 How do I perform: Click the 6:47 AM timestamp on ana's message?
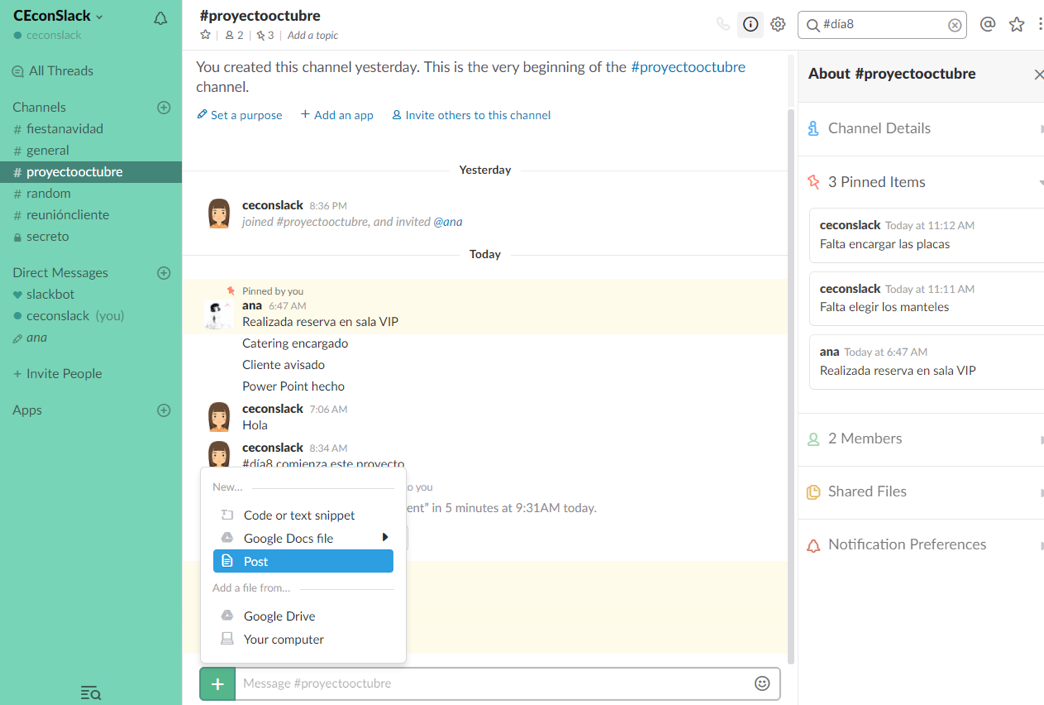[x=288, y=306]
